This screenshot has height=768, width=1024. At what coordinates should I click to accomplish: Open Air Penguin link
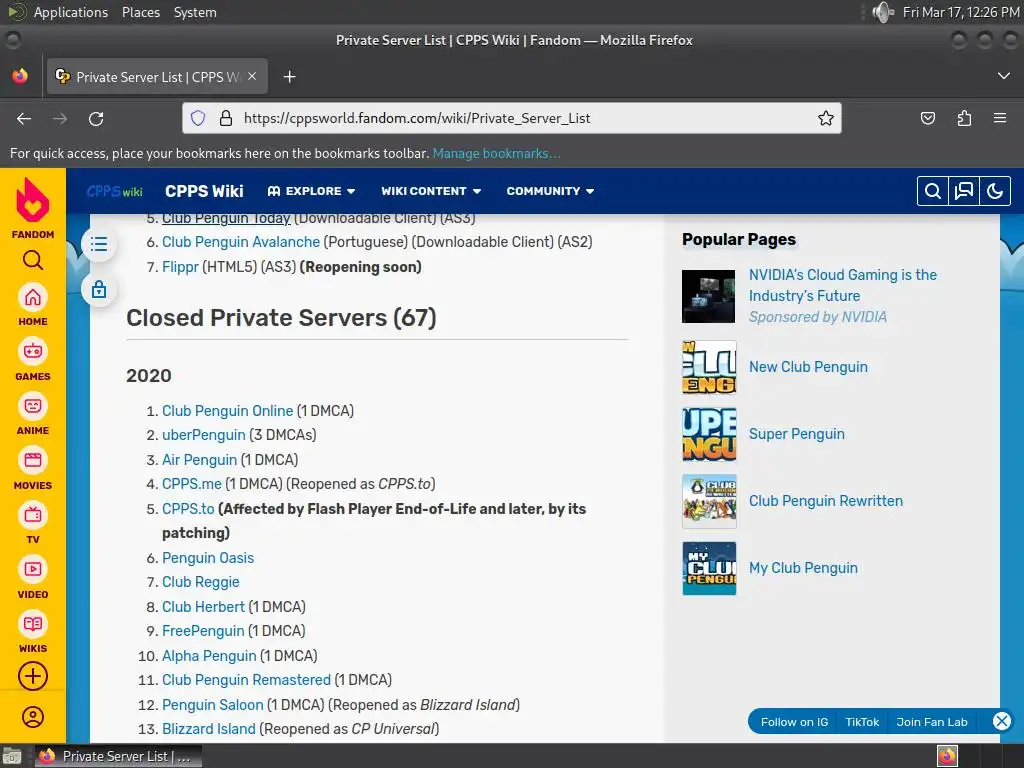point(199,460)
